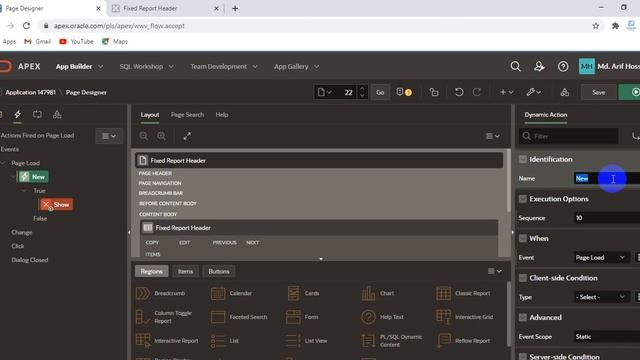
Task: Add a Classic Report region
Action: [x=464, y=293]
